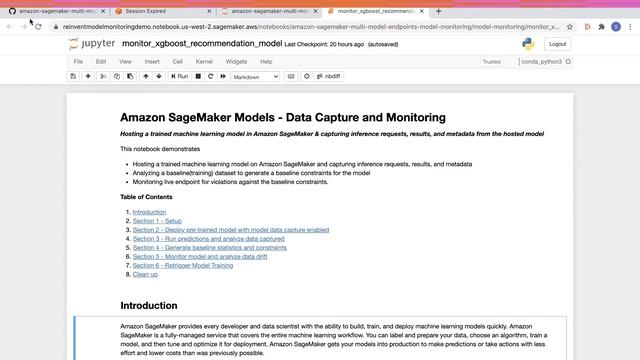Image resolution: width=640 pixels, height=360 pixels.
Task: Restart the kernel with the circular arrow icon
Action: click(x=211, y=76)
